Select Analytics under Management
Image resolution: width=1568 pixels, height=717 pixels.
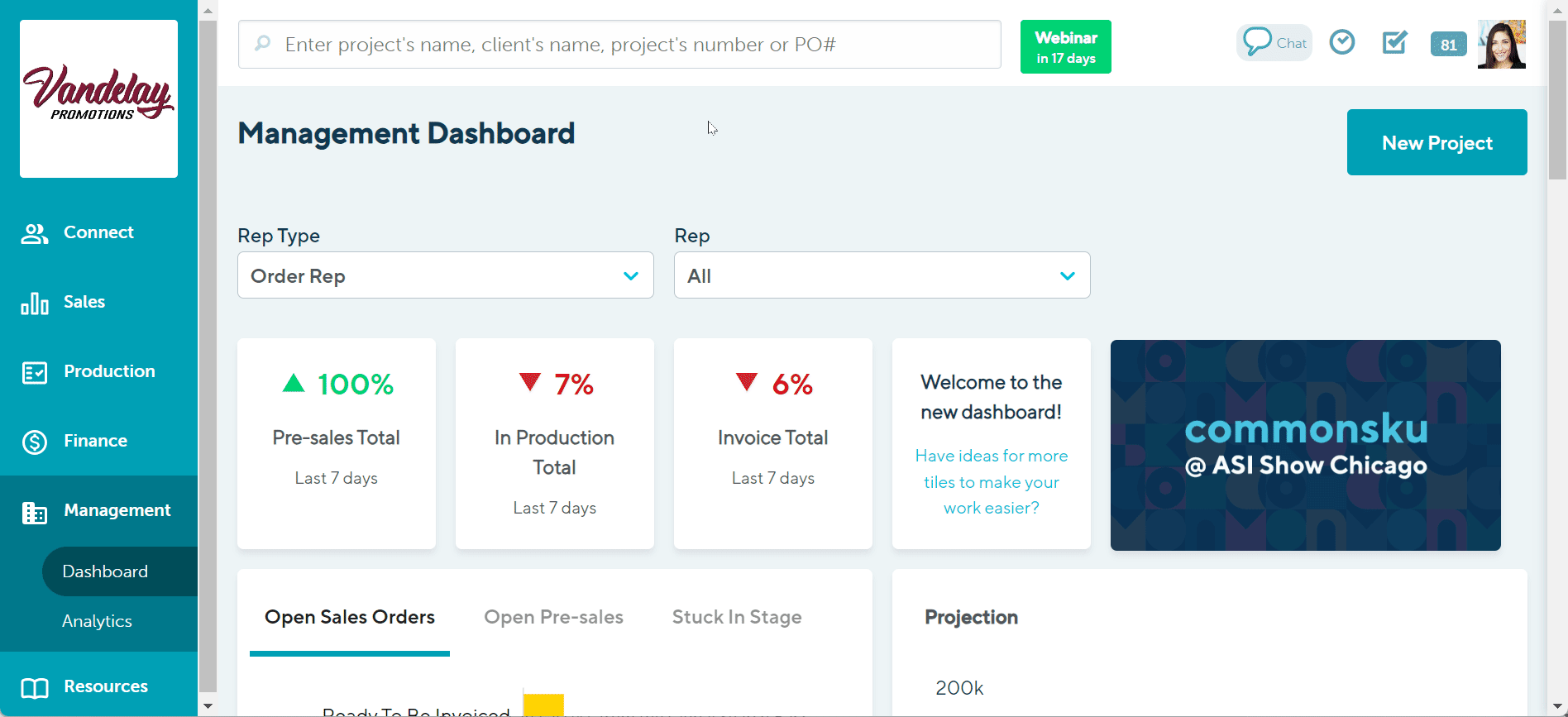tap(97, 621)
